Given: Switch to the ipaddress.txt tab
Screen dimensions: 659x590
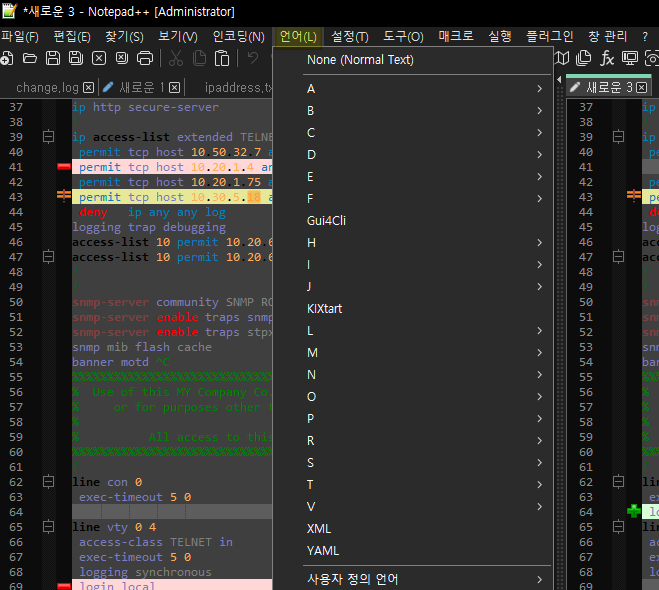Looking at the screenshot, I should 238,87.
